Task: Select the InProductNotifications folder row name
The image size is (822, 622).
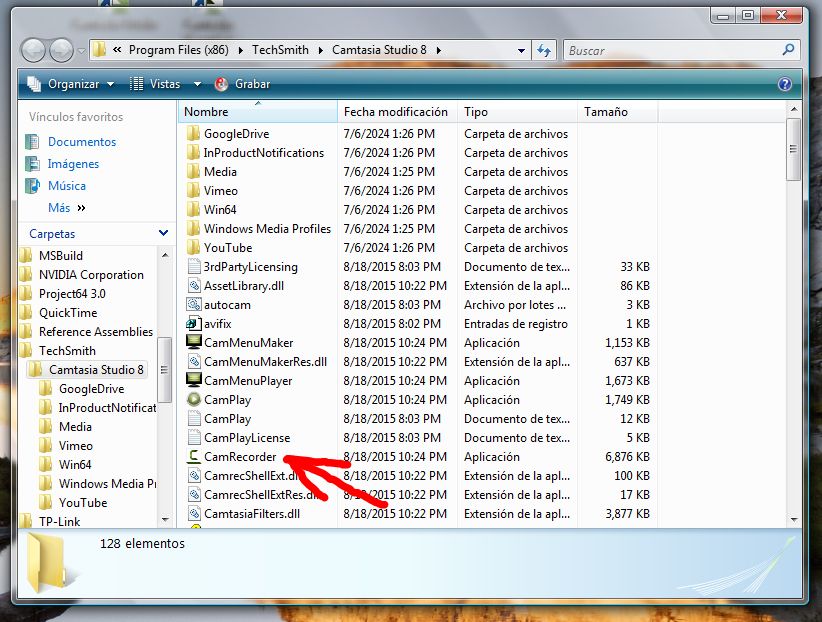Action: (264, 153)
